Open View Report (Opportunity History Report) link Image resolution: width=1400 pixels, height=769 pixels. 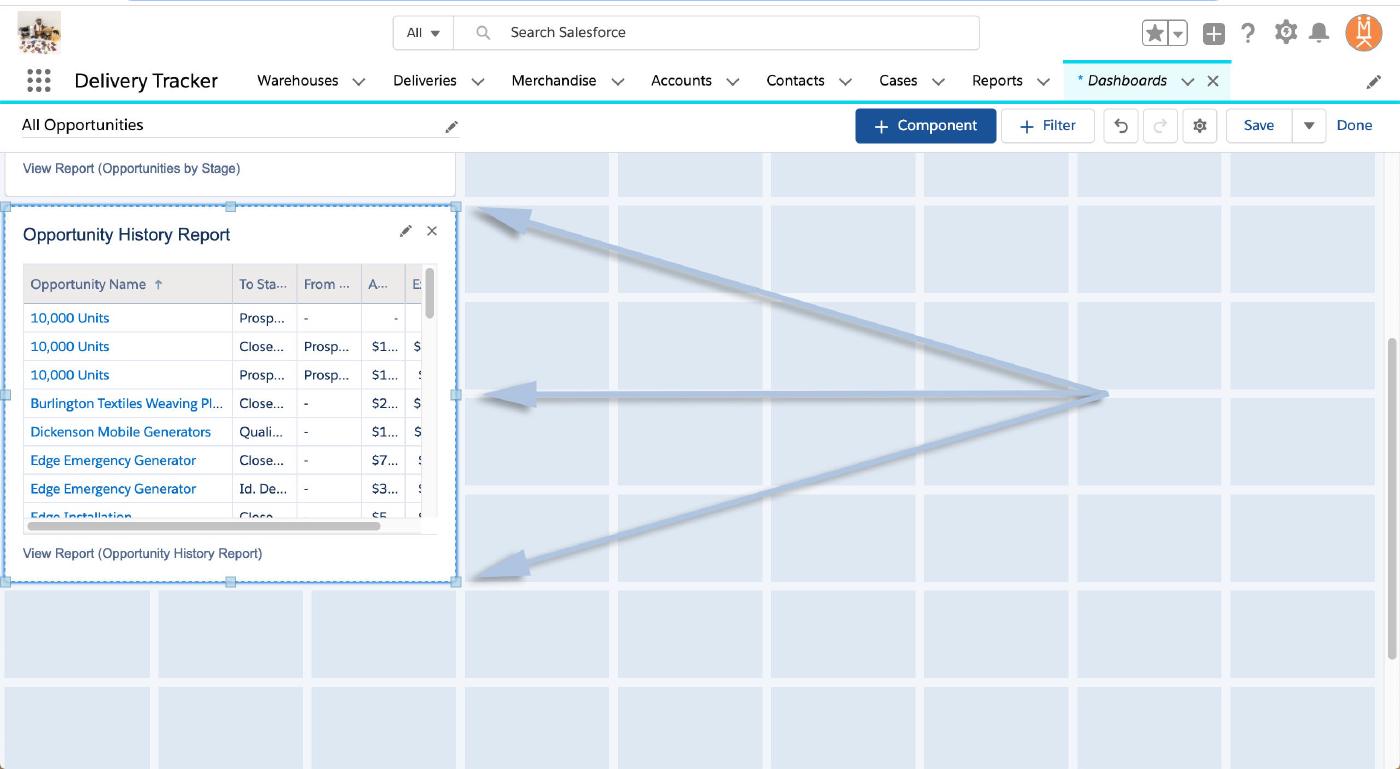tap(142, 553)
